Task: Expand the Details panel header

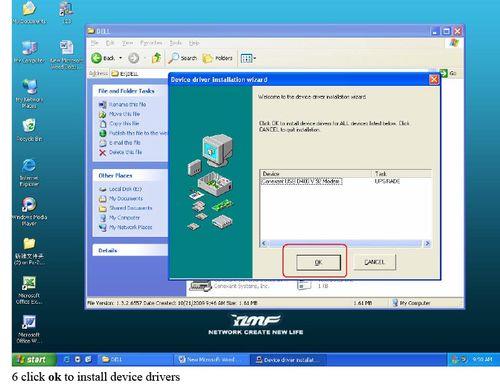Action: point(130,250)
